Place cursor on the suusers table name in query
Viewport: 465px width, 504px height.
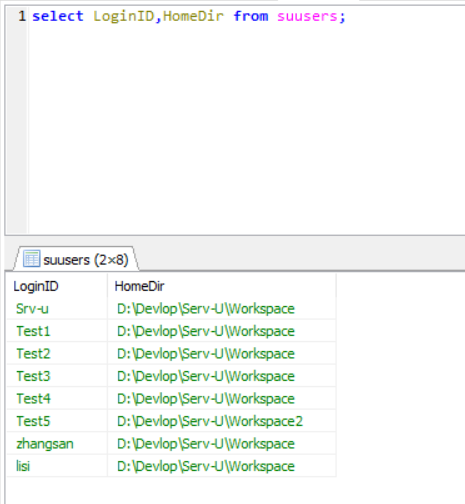(307, 16)
